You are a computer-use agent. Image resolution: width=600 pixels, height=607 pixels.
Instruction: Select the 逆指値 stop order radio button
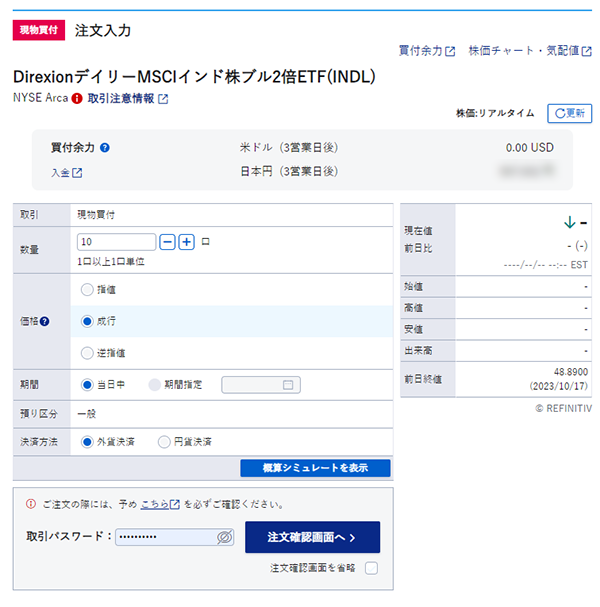point(87,353)
